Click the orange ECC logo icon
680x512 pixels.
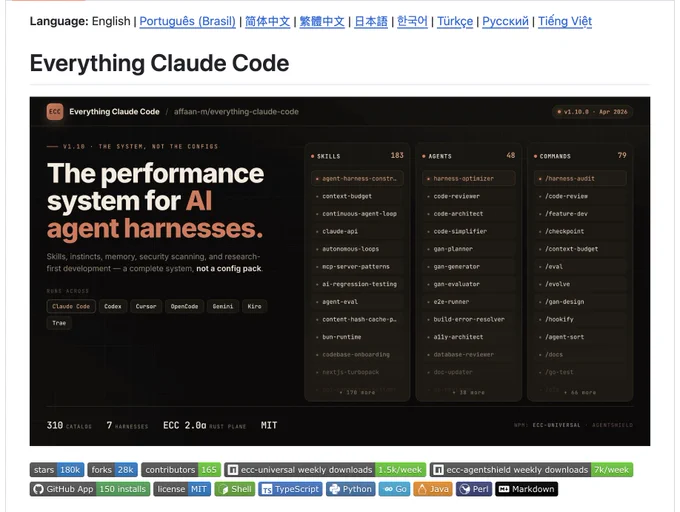55,111
